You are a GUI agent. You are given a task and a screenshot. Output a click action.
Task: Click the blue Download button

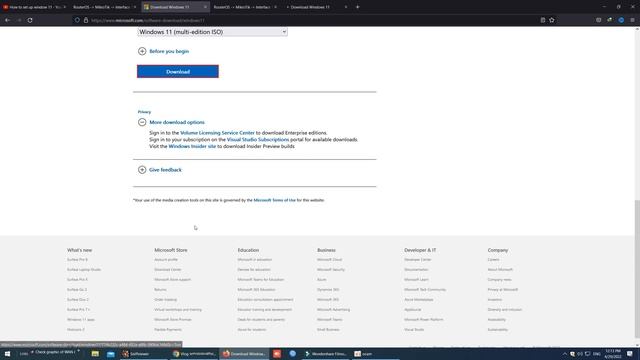pos(178,71)
